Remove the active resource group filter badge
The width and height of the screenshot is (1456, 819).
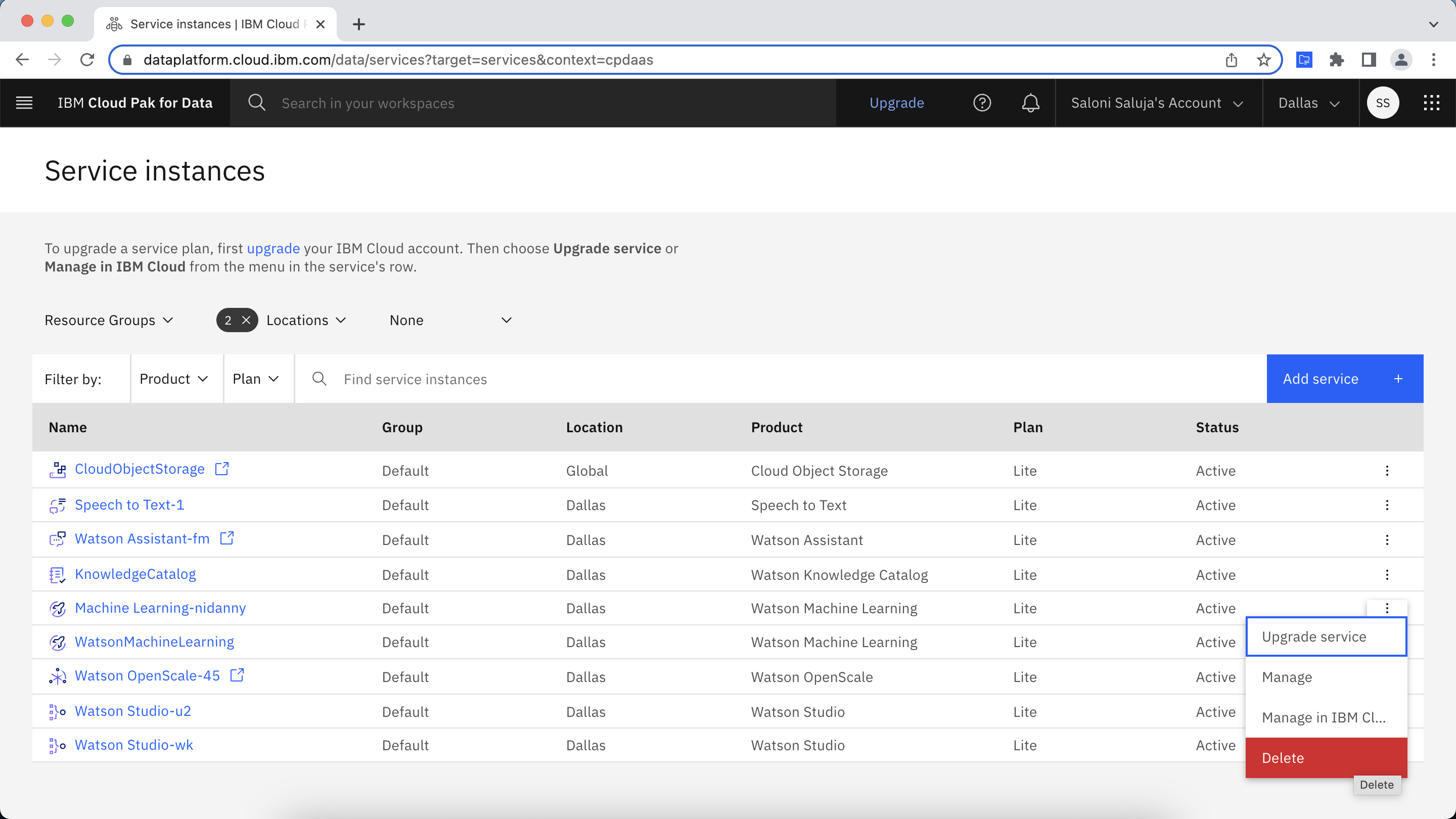(246, 319)
